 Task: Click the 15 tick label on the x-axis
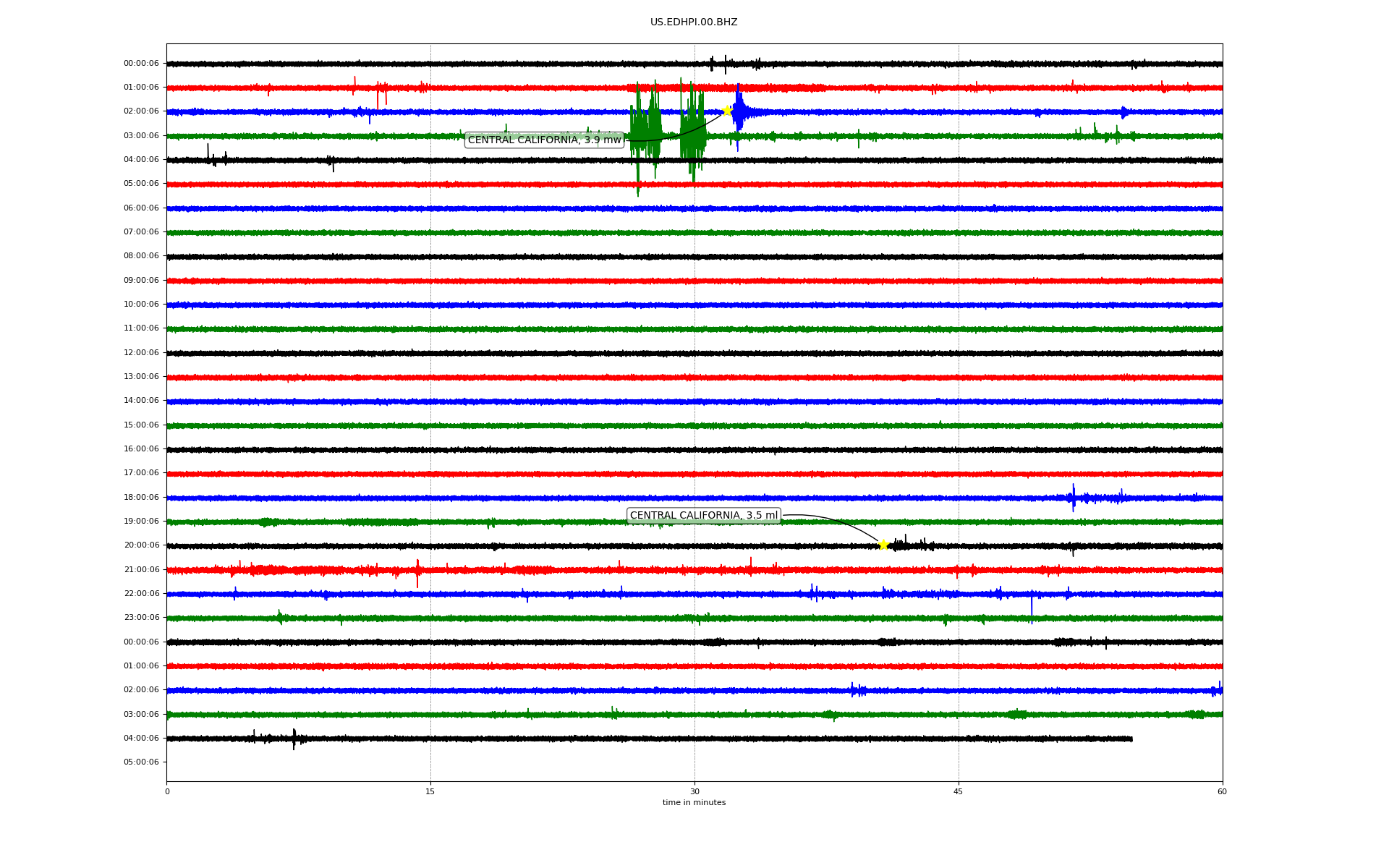[x=430, y=791]
